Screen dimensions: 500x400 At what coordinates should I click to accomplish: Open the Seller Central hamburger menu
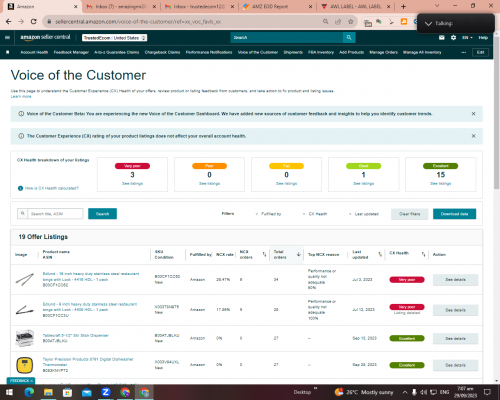click(7, 38)
